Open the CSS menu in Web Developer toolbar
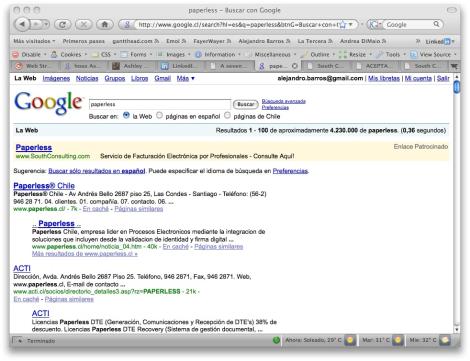The width and height of the screenshot is (470, 361). (x=104, y=54)
